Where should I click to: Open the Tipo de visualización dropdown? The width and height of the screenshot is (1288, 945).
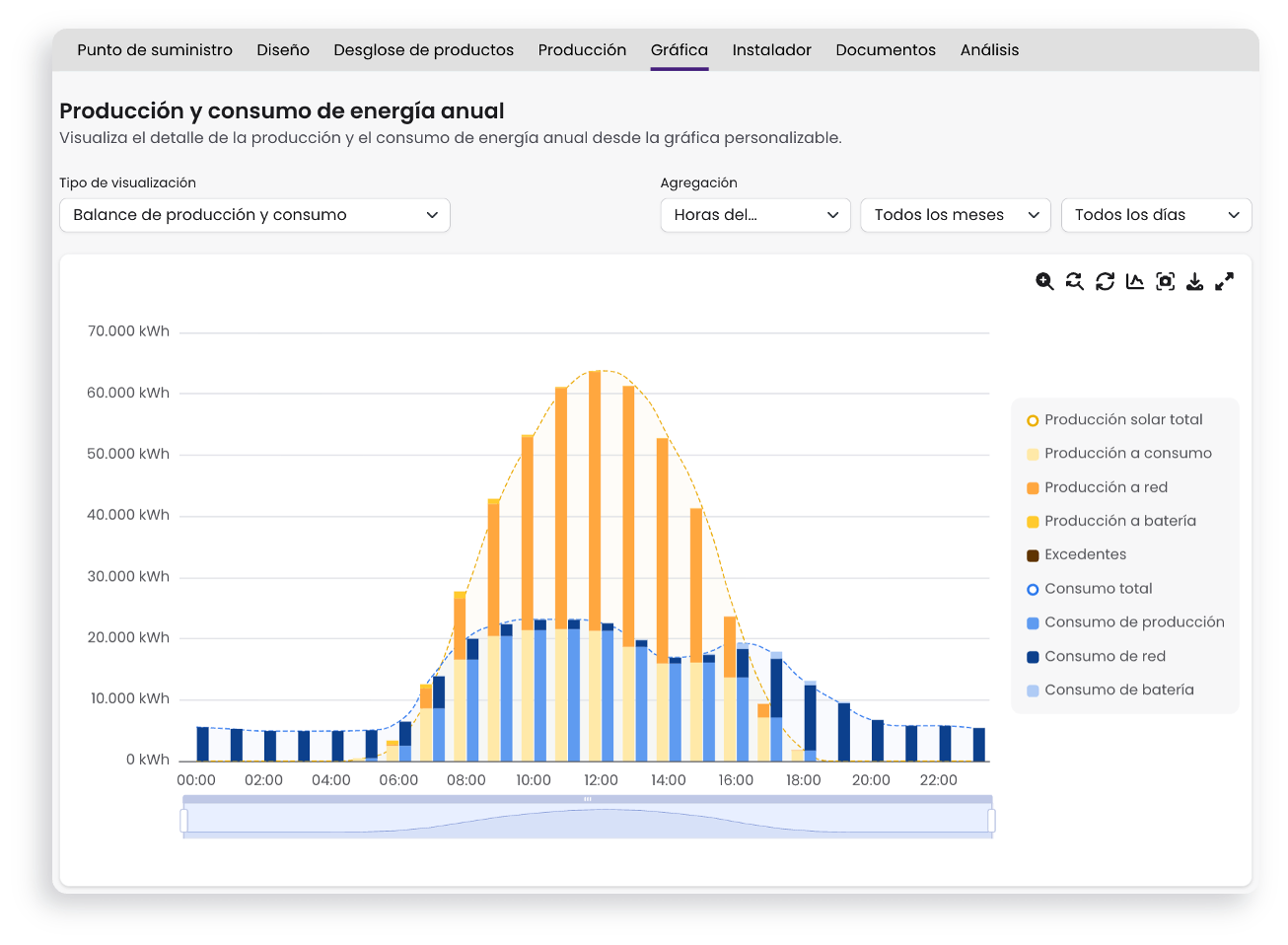click(x=254, y=215)
